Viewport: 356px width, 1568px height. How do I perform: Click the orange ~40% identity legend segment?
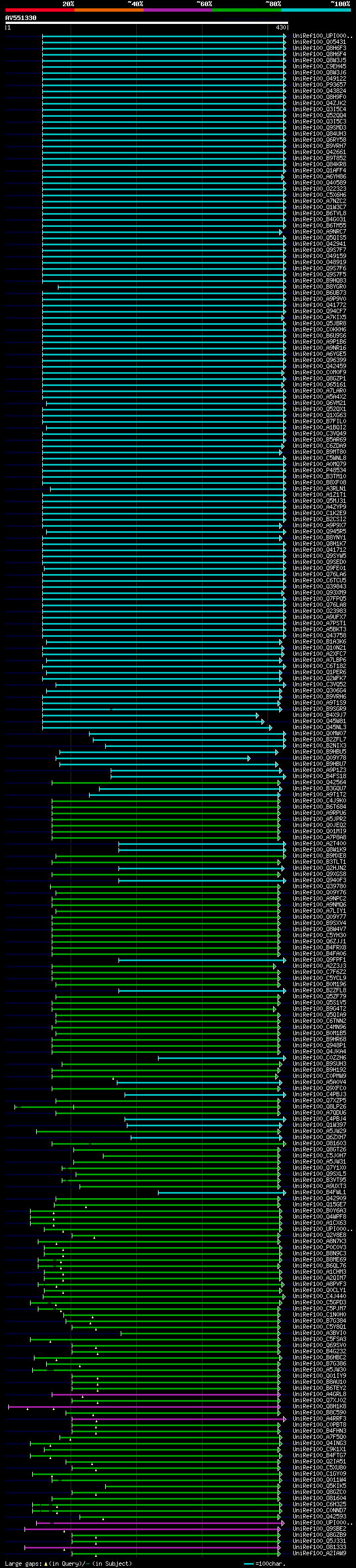[x=109, y=10]
